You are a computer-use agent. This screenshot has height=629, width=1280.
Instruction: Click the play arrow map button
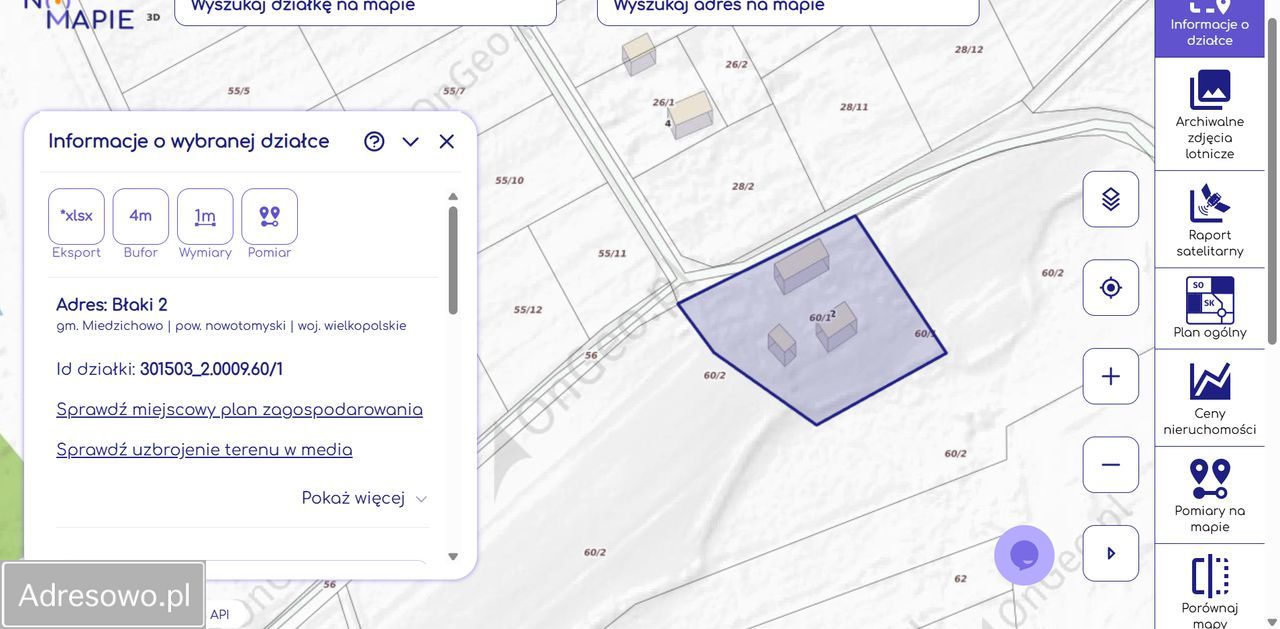[1110, 553]
